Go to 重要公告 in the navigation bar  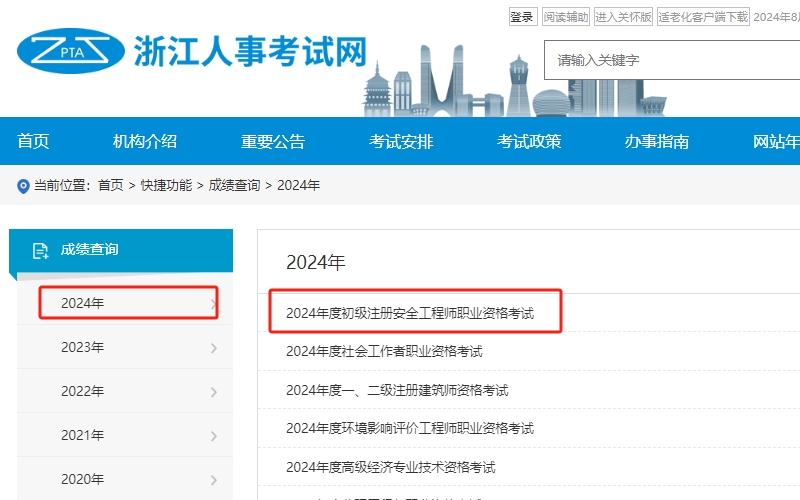pyautogui.click(x=273, y=142)
